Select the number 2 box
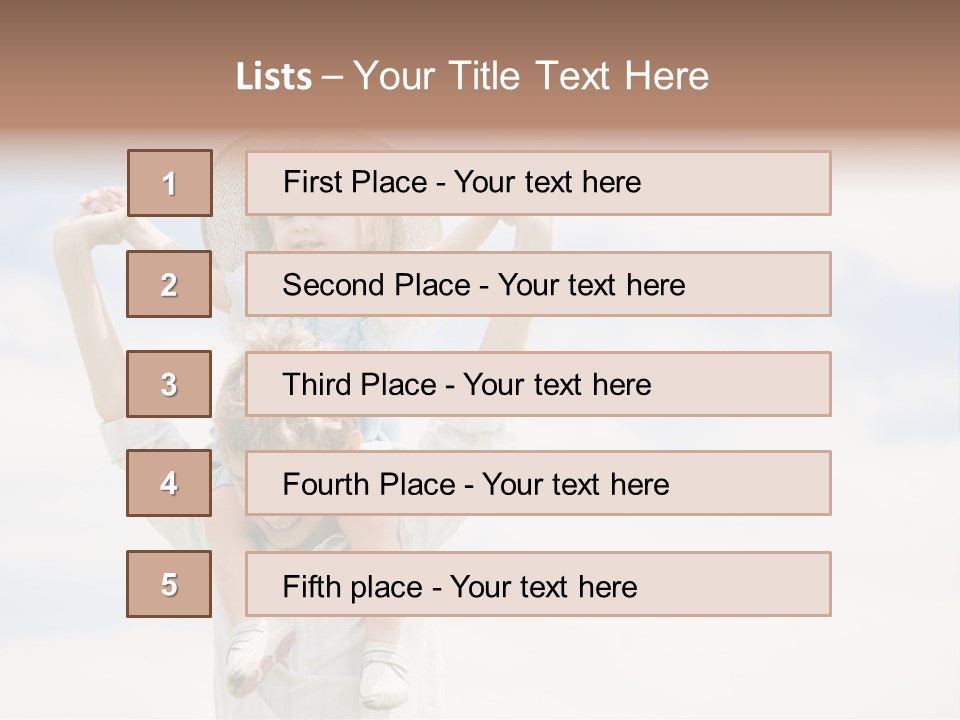This screenshot has width=960, height=720. (x=169, y=284)
